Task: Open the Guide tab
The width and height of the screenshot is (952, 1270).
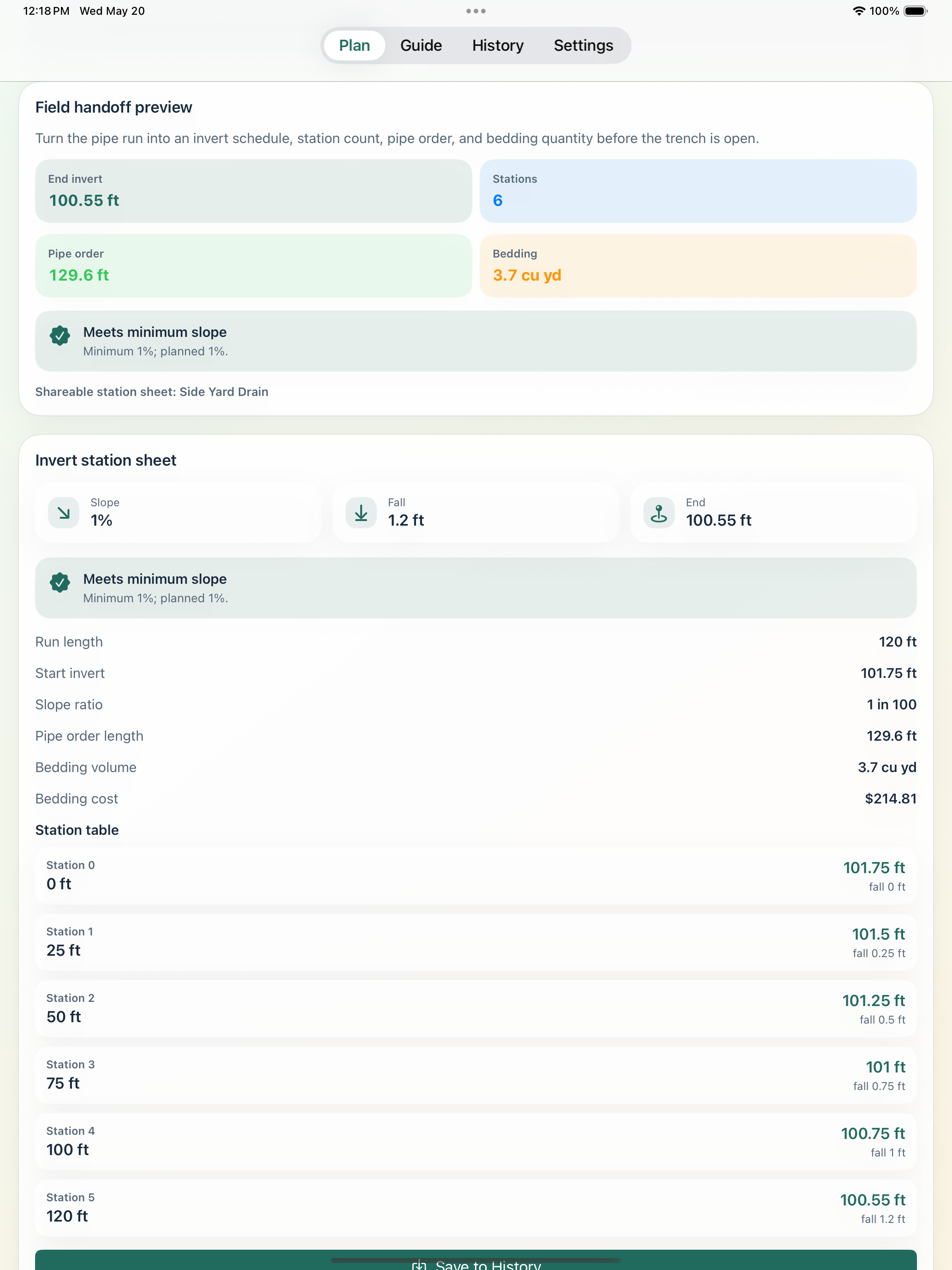Action: click(421, 45)
